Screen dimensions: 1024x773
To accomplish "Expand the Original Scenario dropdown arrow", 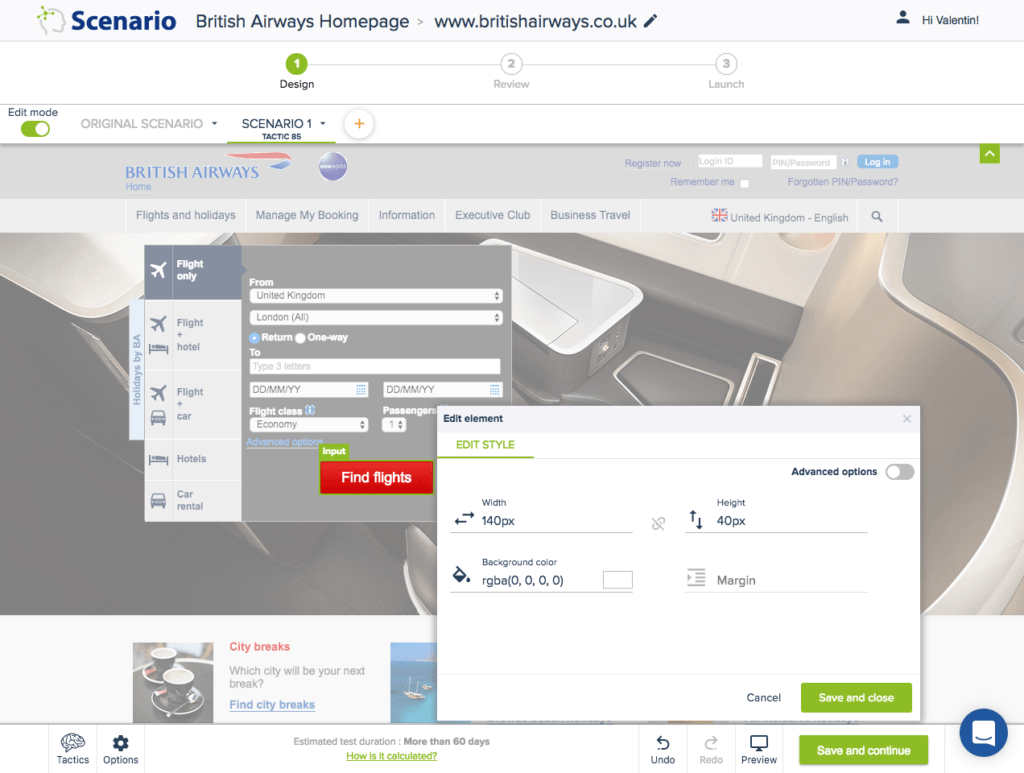I will tap(214, 123).
